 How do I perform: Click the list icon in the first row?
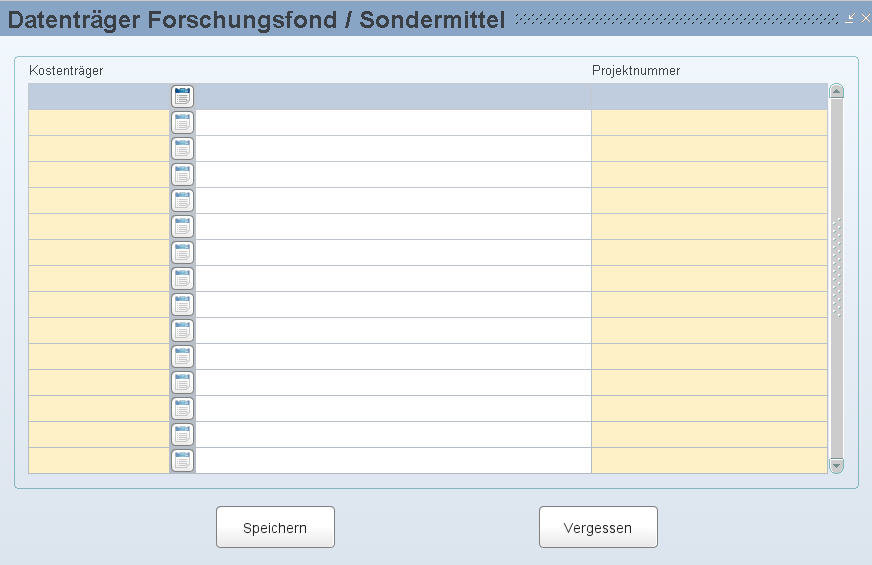click(182, 97)
